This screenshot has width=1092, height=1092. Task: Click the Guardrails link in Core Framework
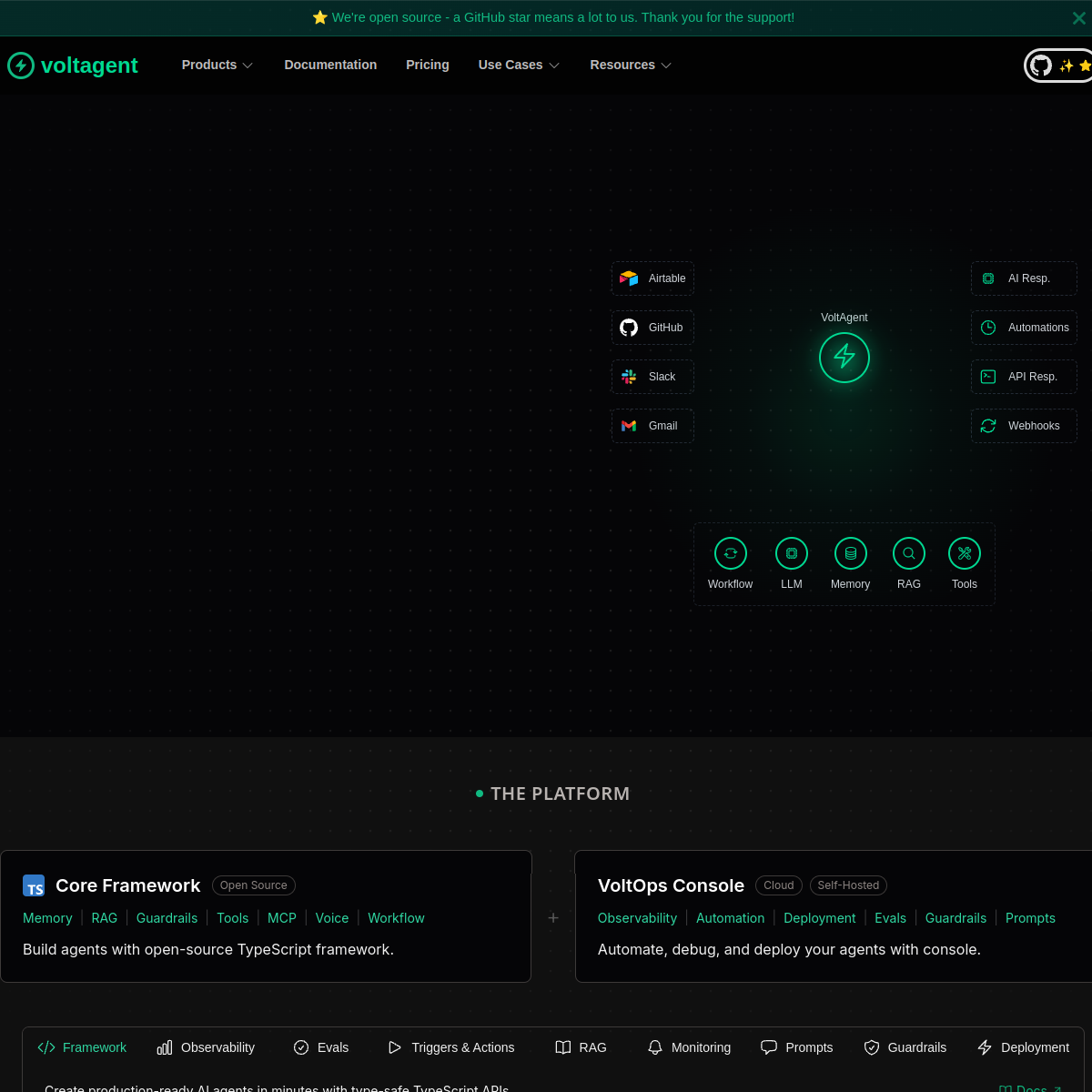point(167,918)
